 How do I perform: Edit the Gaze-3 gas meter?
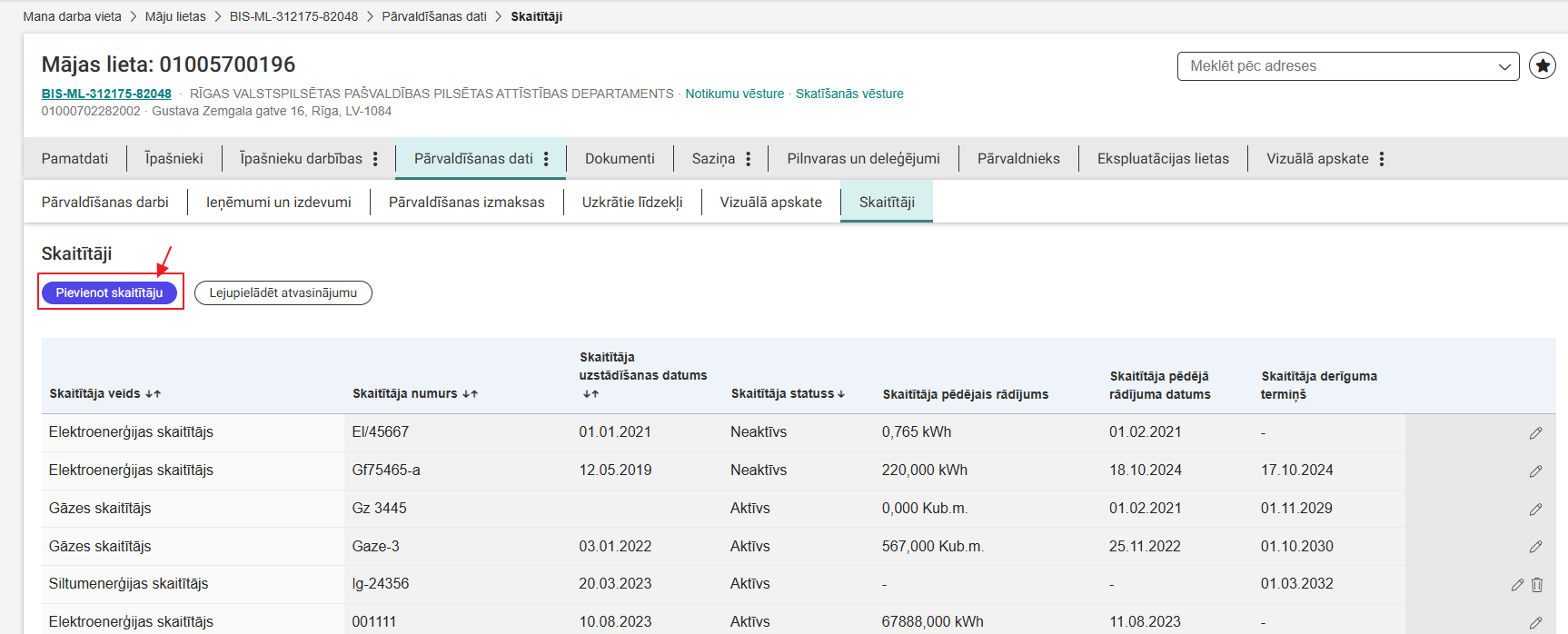[1535, 547]
